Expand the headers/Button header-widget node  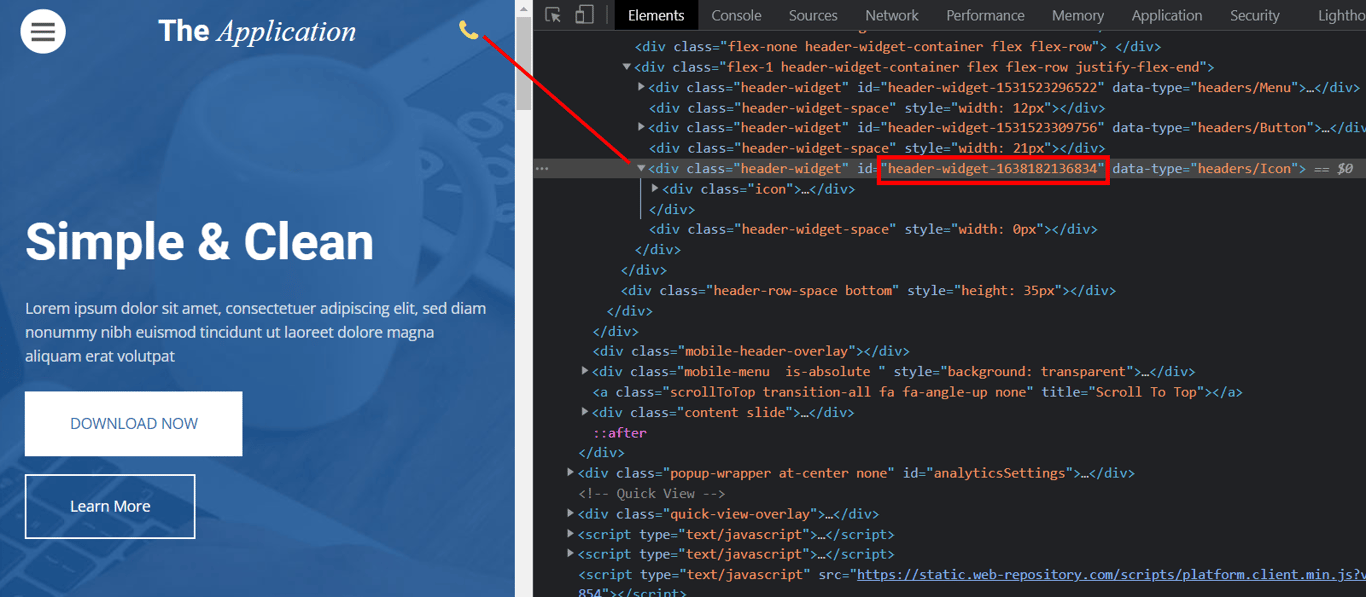[642, 127]
